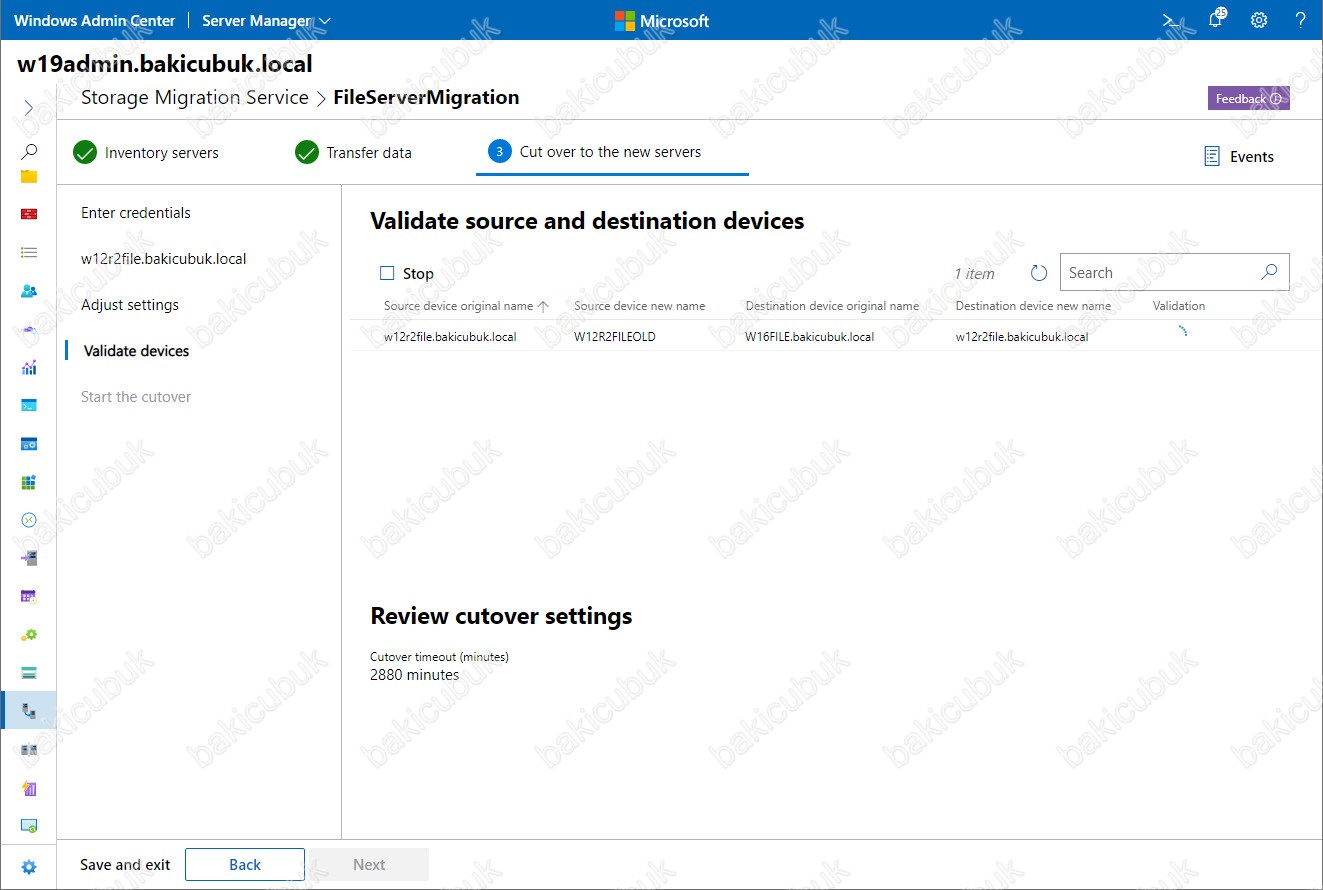
Task: Click Destination device new name column header
Action: tap(1033, 306)
